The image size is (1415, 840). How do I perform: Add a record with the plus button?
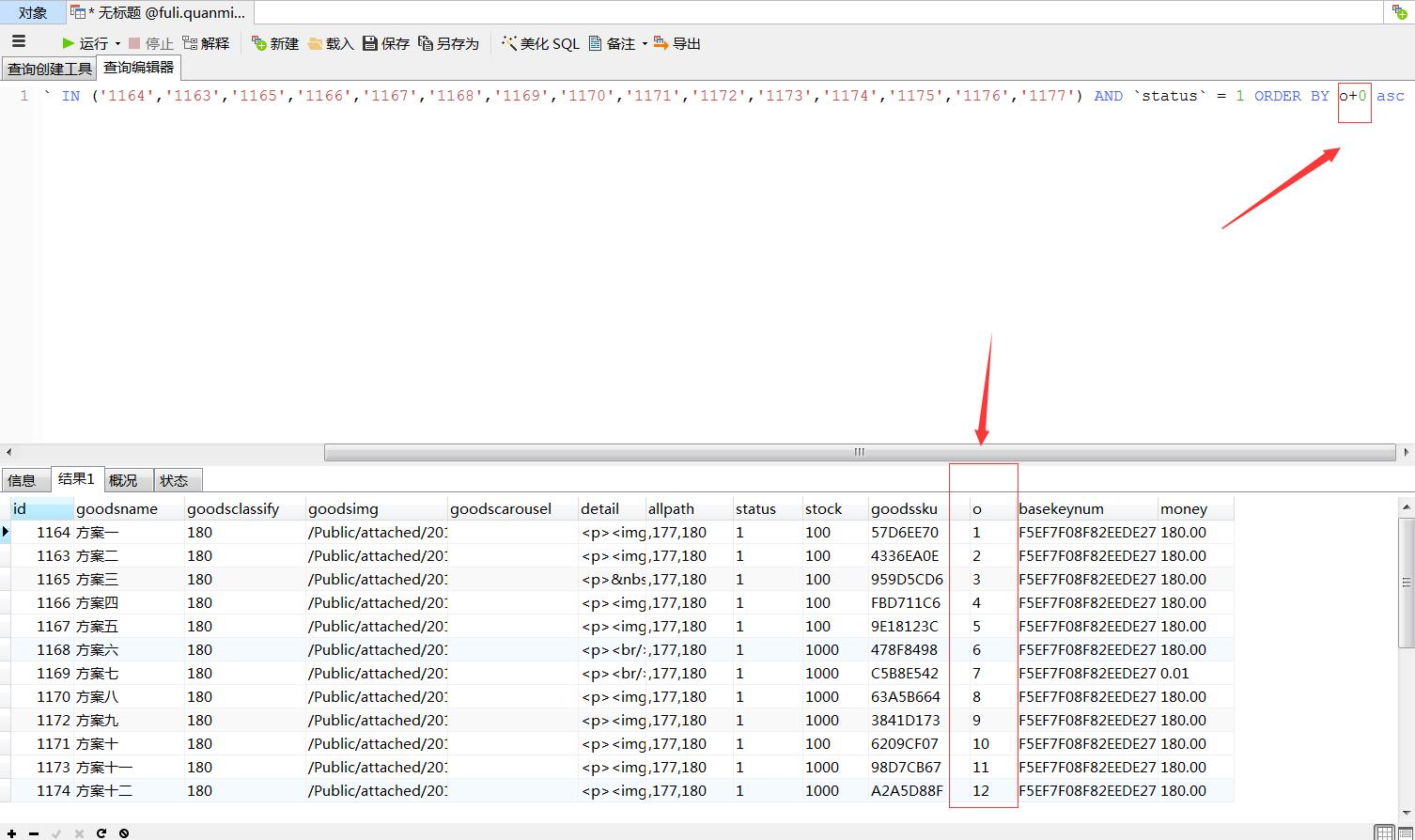pyautogui.click(x=11, y=832)
